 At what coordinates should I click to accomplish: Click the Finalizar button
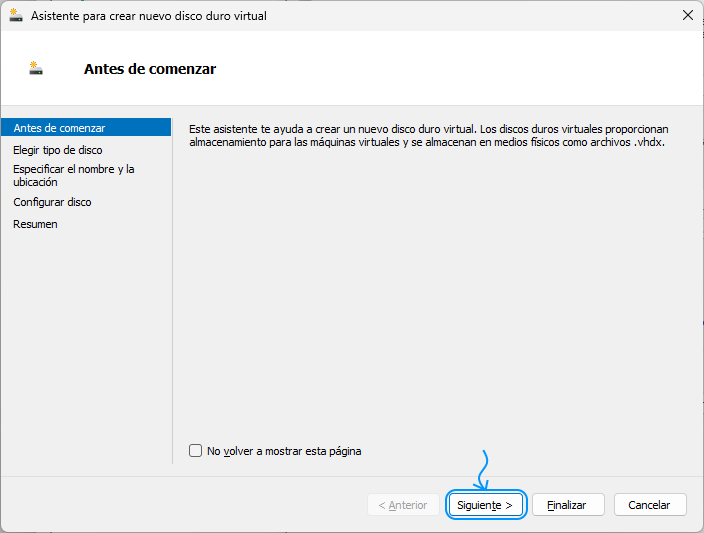(568, 505)
